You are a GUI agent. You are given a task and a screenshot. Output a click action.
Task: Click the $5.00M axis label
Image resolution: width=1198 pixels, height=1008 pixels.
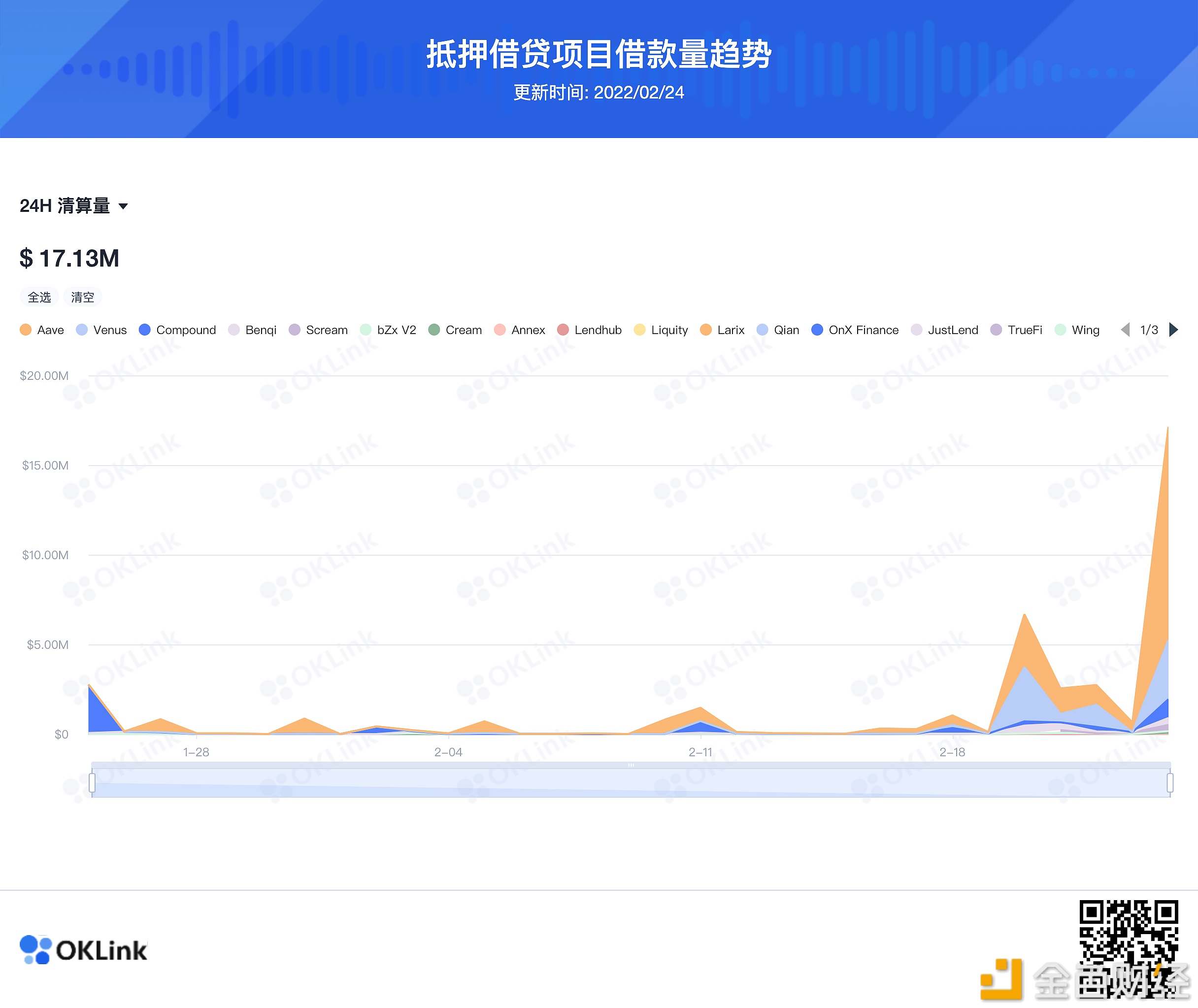click(47, 644)
